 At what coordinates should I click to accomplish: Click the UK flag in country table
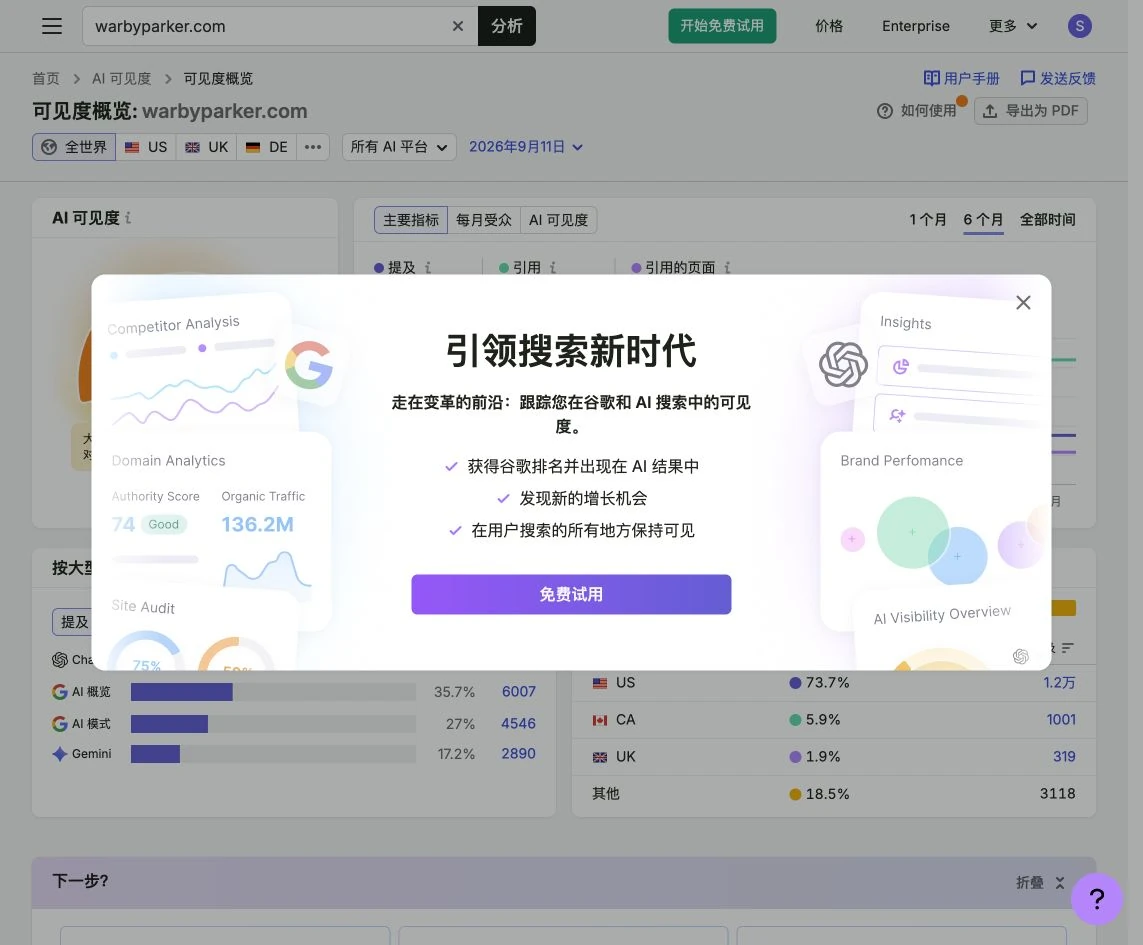(600, 758)
